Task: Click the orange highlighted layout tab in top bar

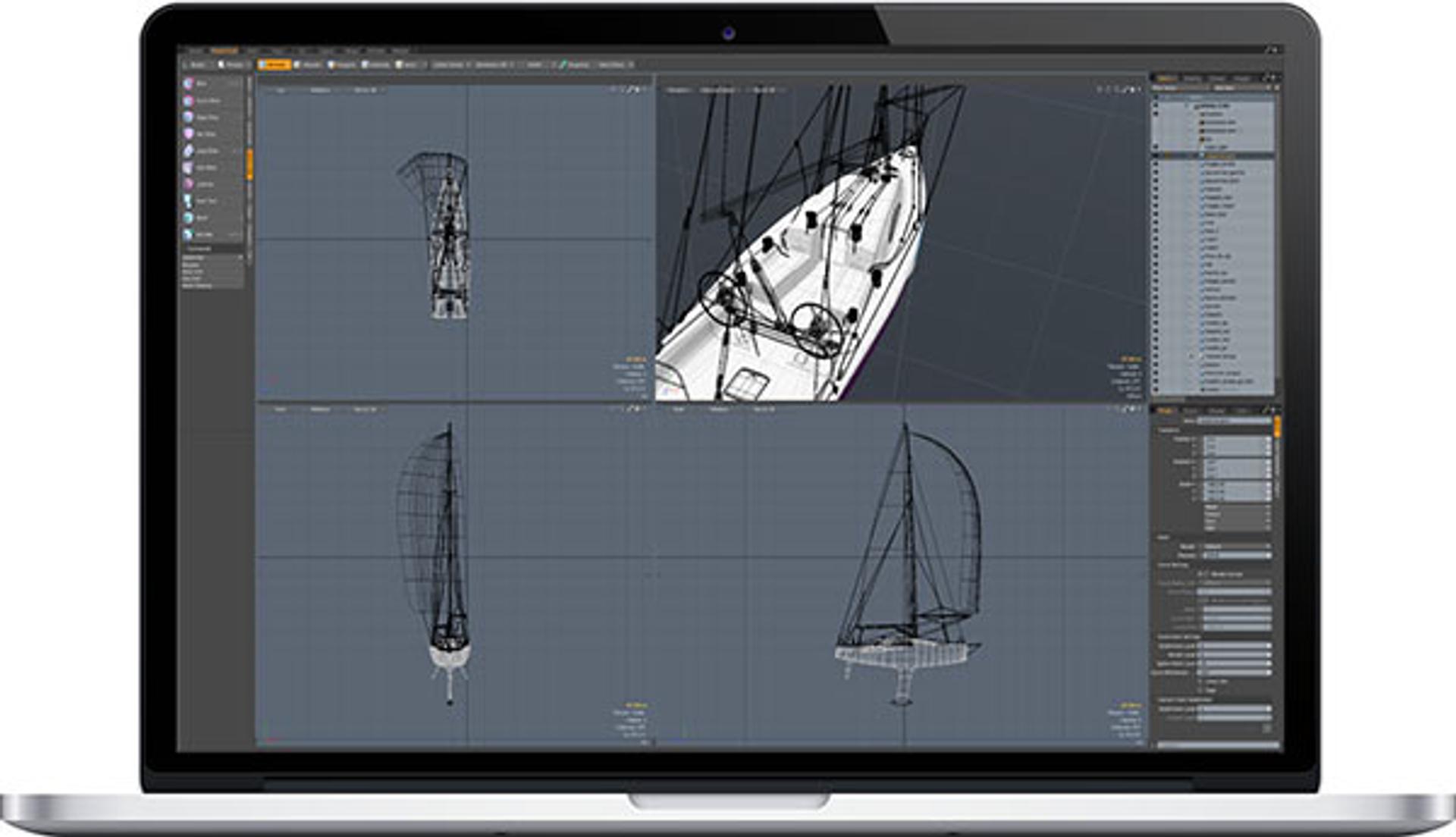Action: coord(224,51)
